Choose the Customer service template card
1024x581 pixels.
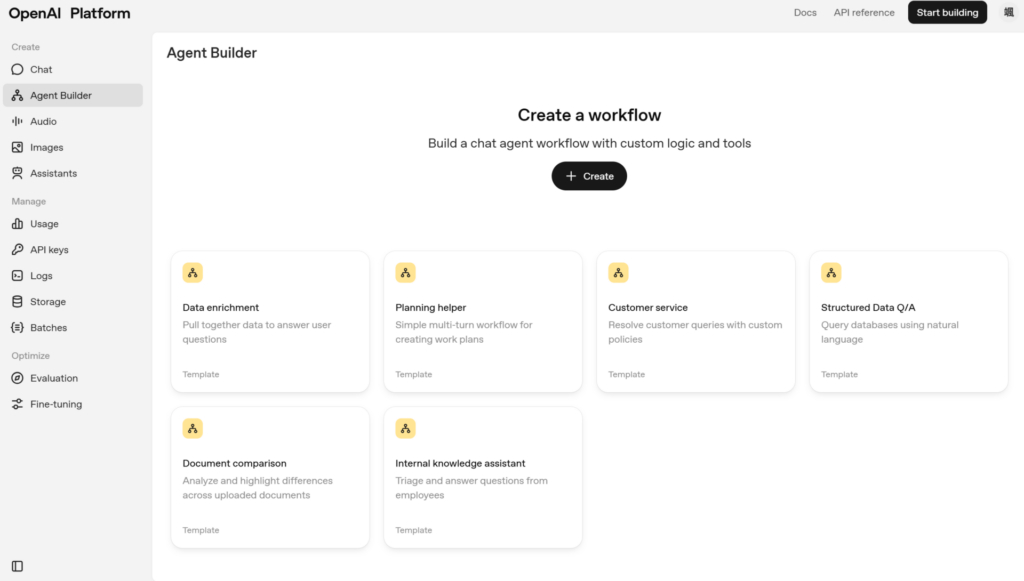coord(696,321)
